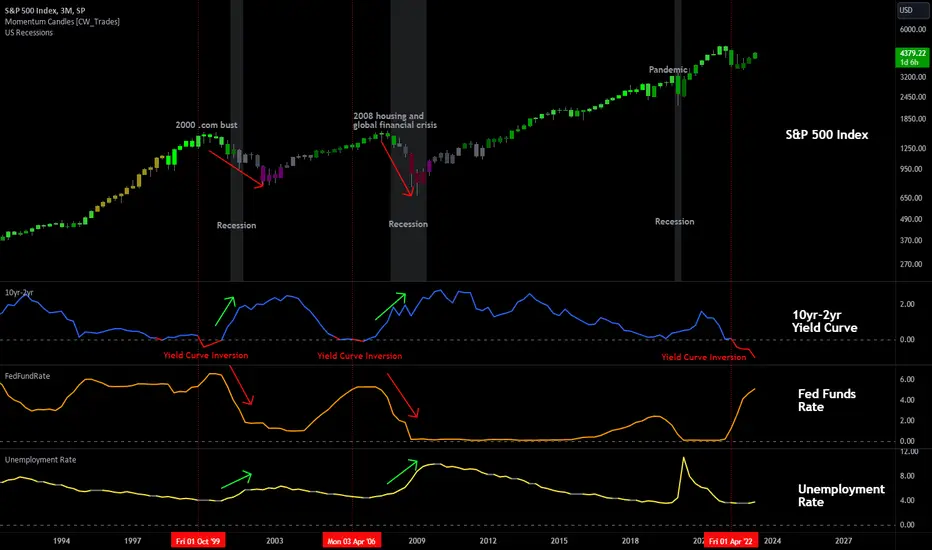Click the 370.00 price scale value
The height and width of the screenshot is (550, 932).
pyautogui.click(x=913, y=240)
